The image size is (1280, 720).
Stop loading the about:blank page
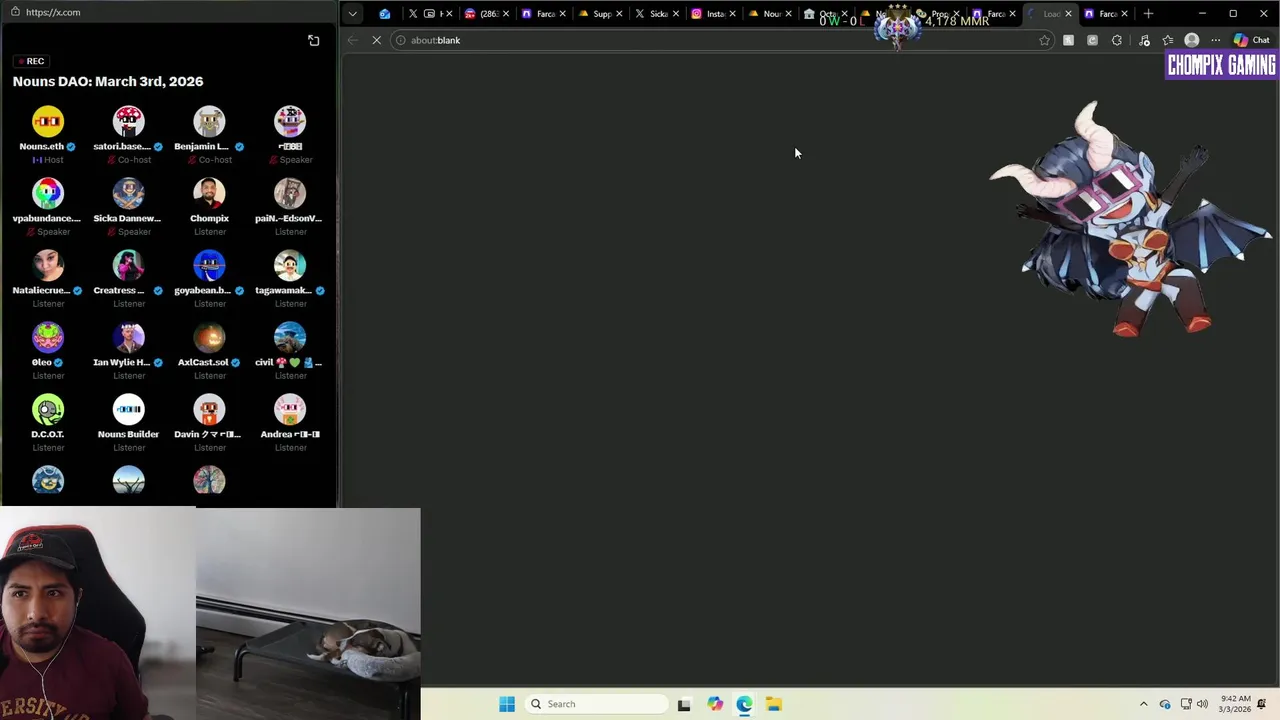tap(376, 40)
